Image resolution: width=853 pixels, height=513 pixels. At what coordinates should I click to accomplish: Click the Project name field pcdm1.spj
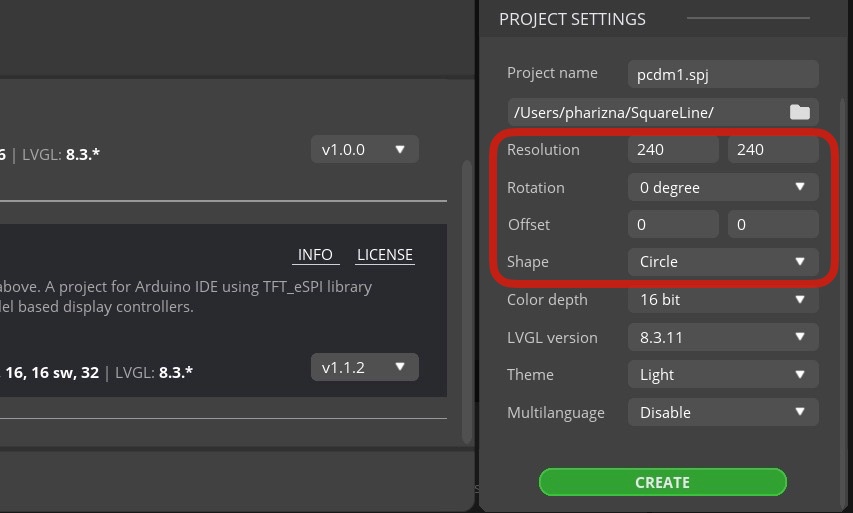click(x=723, y=74)
